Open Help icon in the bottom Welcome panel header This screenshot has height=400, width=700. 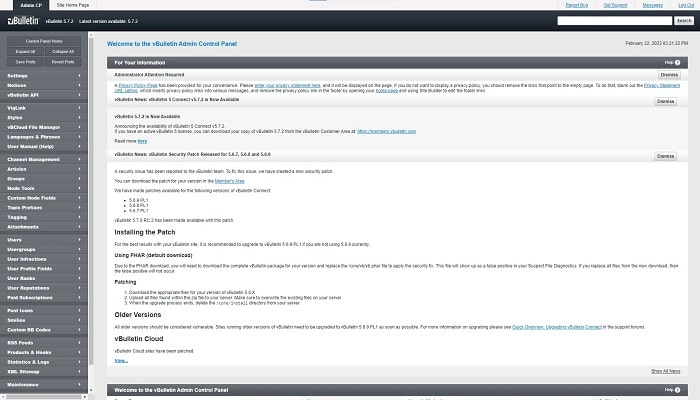[677, 390]
